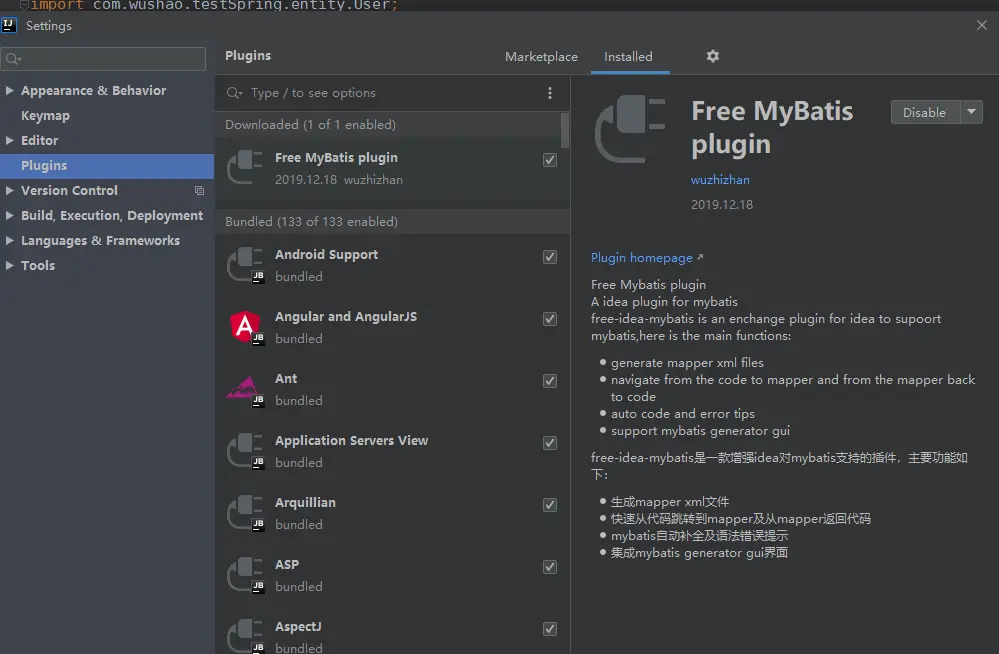Open the dropdown arrow next to Disable
This screenshot has width=999, height=654.
coord(972,112)
